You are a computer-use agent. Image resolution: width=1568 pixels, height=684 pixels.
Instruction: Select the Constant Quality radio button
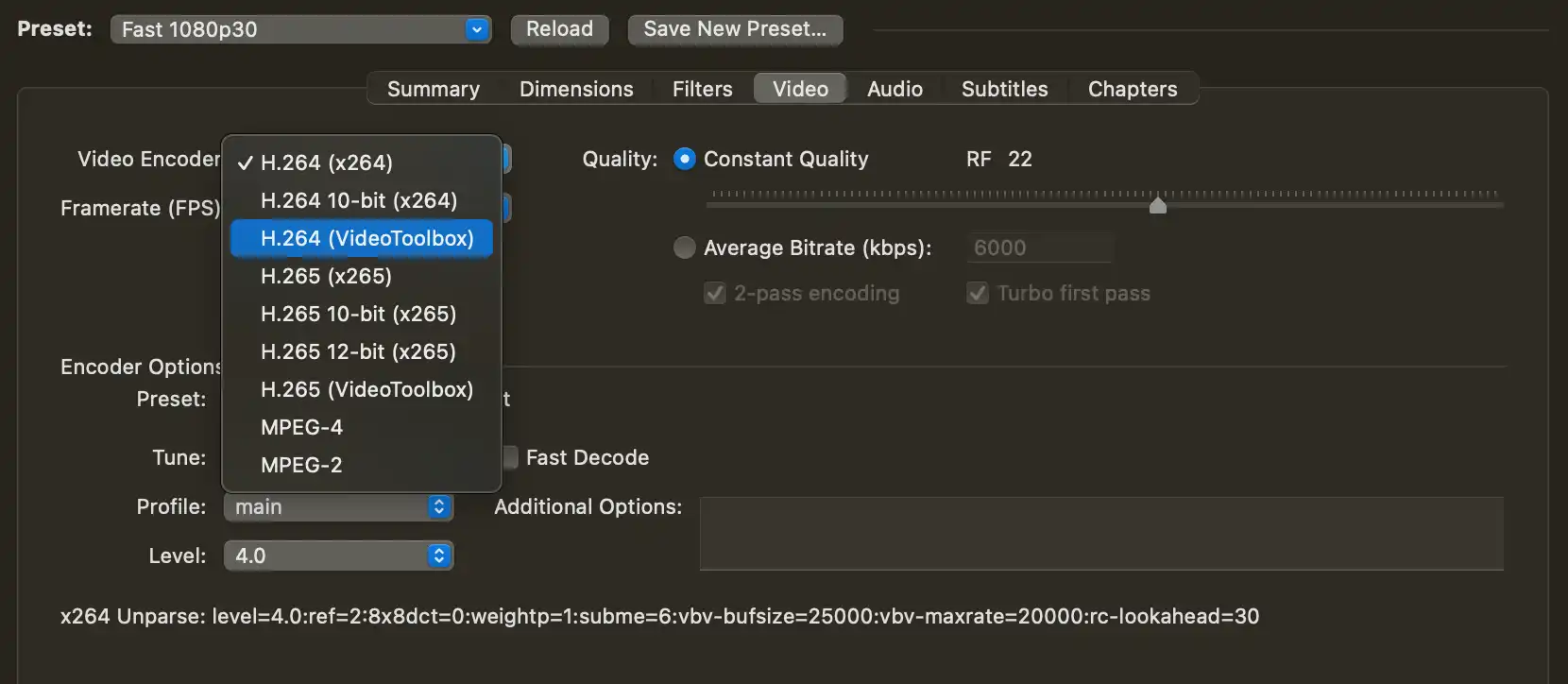[x=685, y=159]
